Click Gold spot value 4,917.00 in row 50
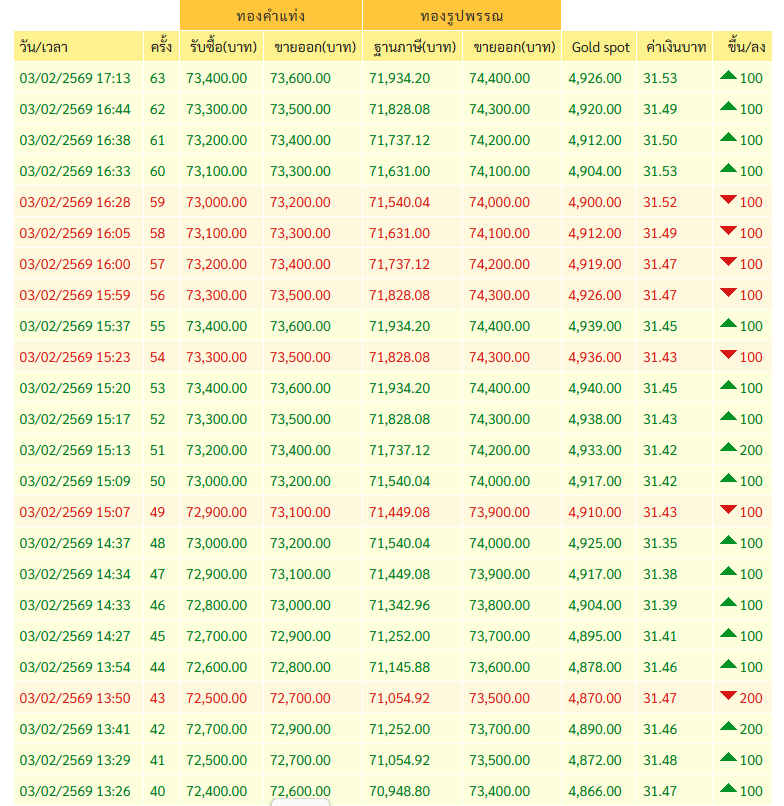Viewport: 784px width, 806px height. (595, 481)
